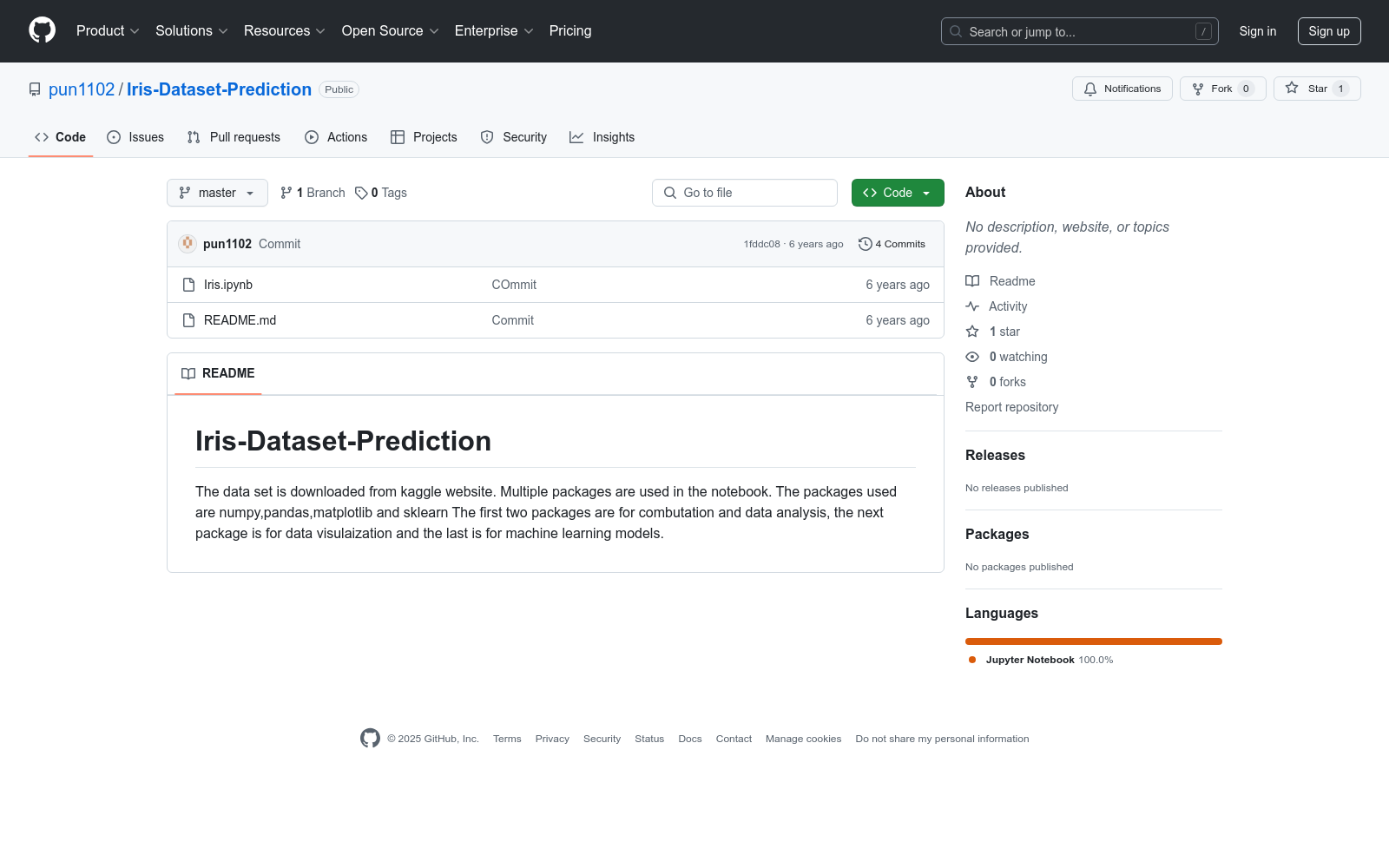Click the orange Jupyter Notebook language bar
The image size is (1389, 868).
coord(1094,641)
